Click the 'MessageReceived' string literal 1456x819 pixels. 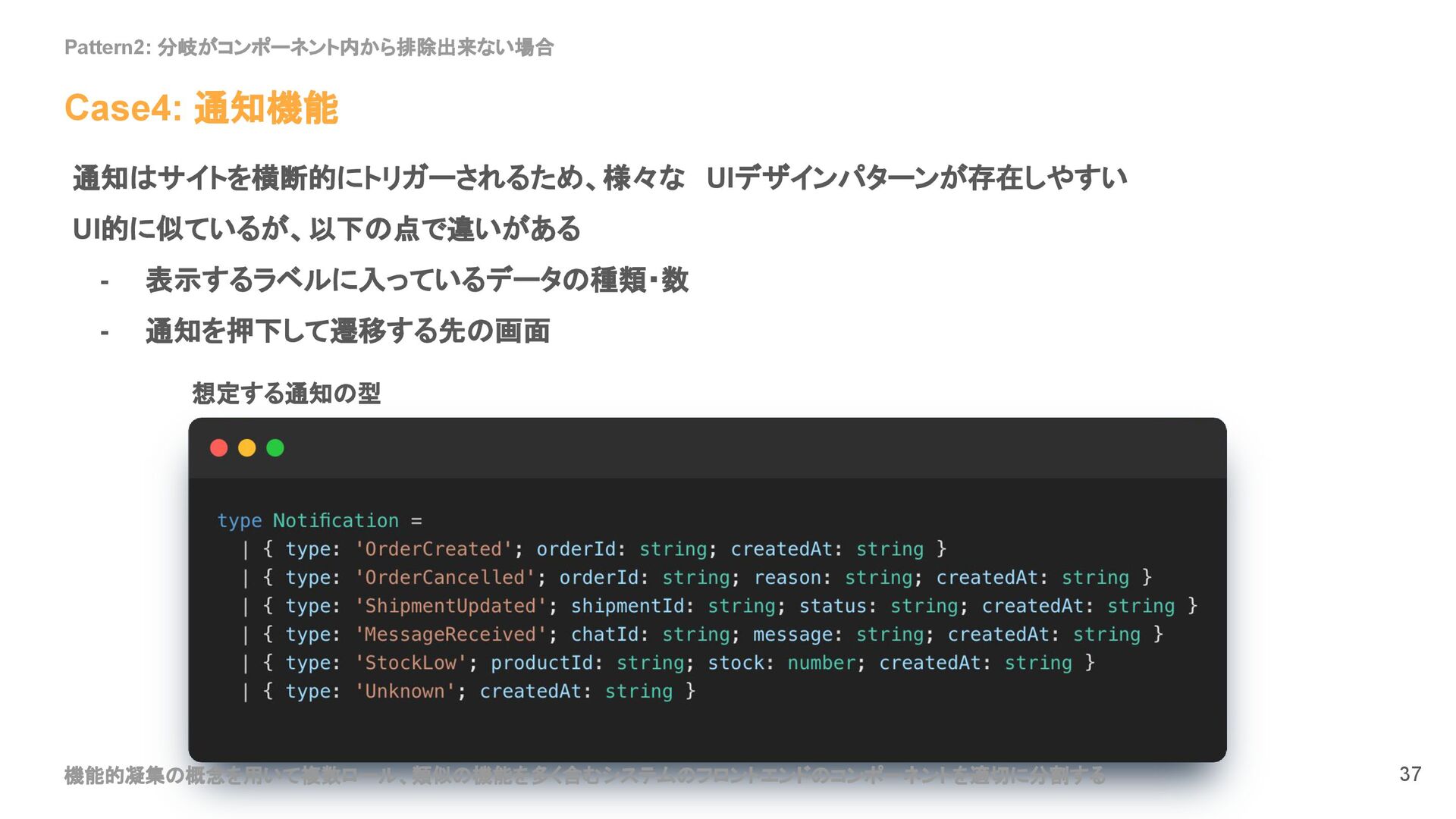pos(451,635)
